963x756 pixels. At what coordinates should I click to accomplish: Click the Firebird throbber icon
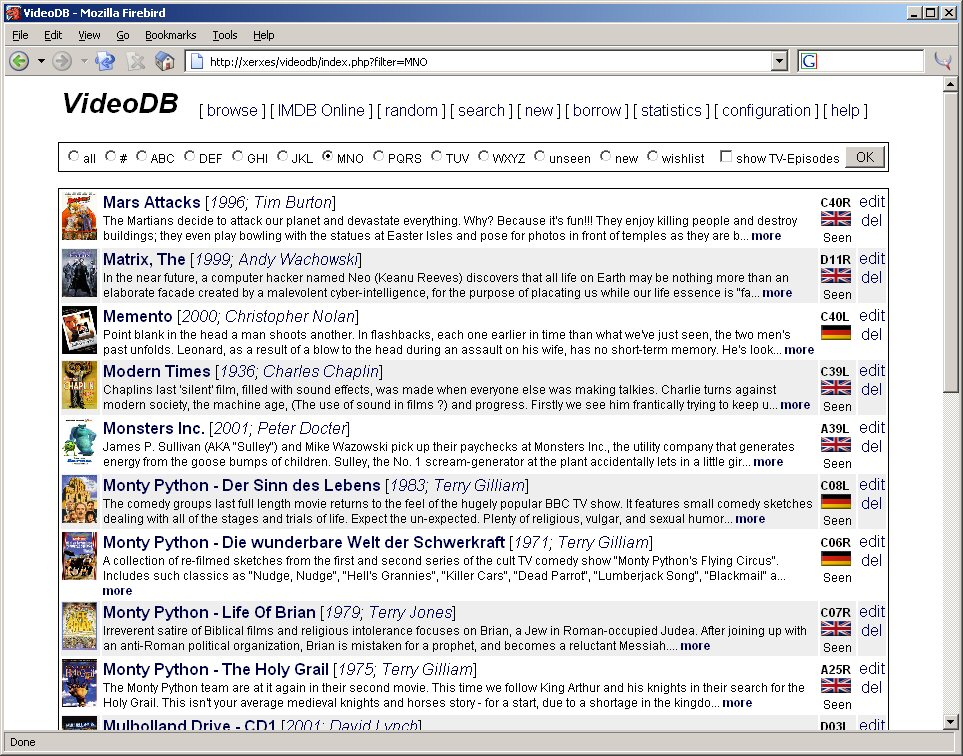[x=943, y=60]
